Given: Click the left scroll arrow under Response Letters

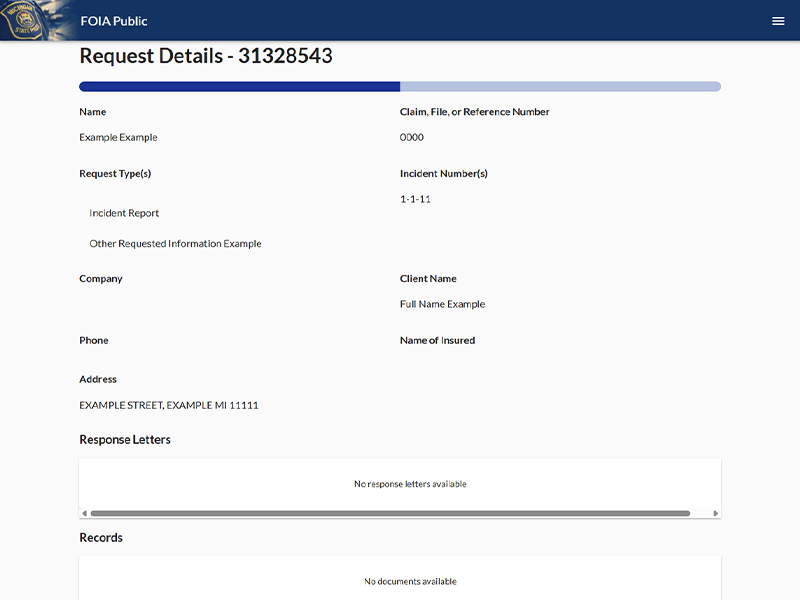Looking at the screenshot, I should pyautogui.click(x=84, y=514).
